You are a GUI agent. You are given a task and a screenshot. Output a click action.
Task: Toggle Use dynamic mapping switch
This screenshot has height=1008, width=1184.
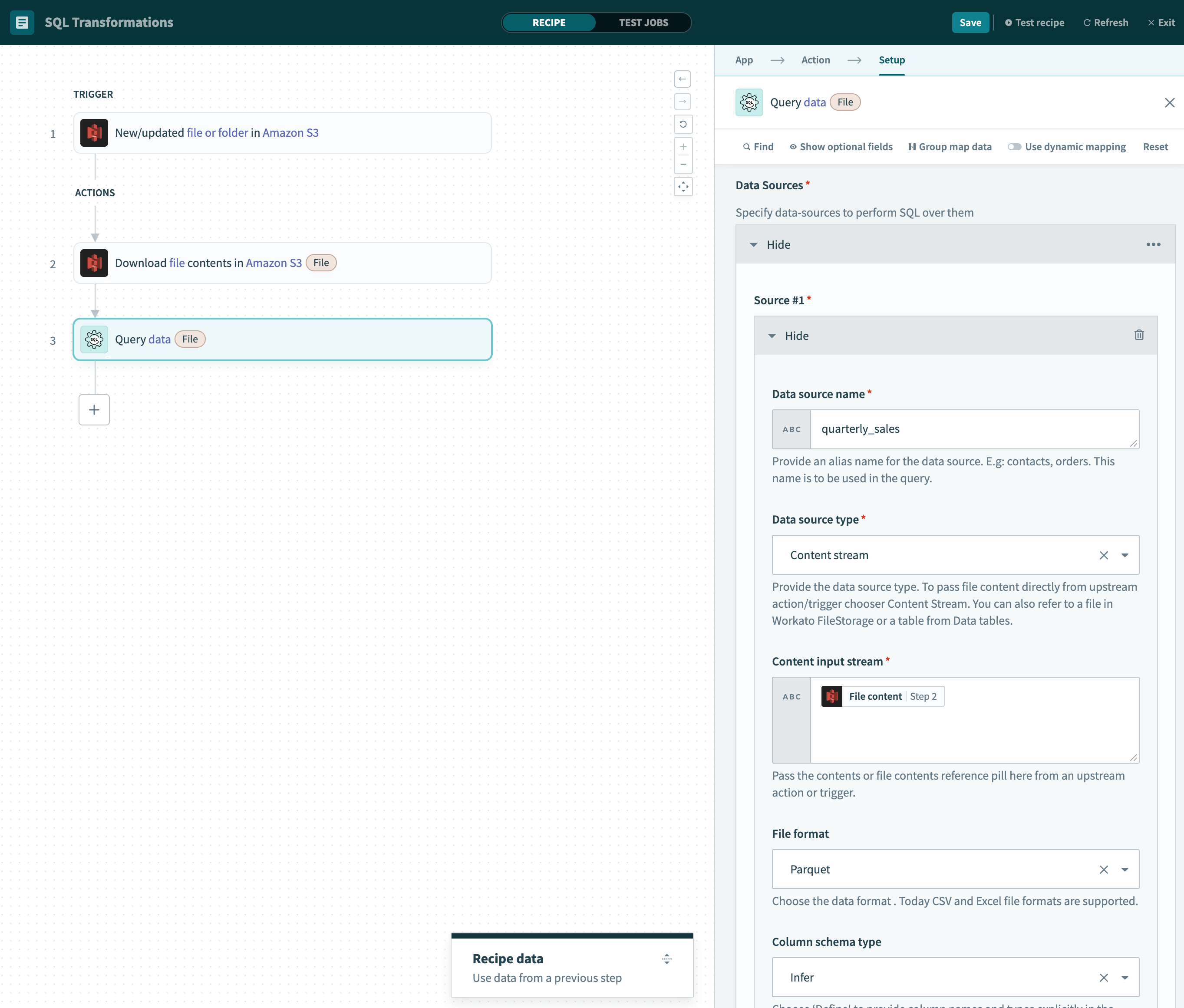(x=1014, y=147)
